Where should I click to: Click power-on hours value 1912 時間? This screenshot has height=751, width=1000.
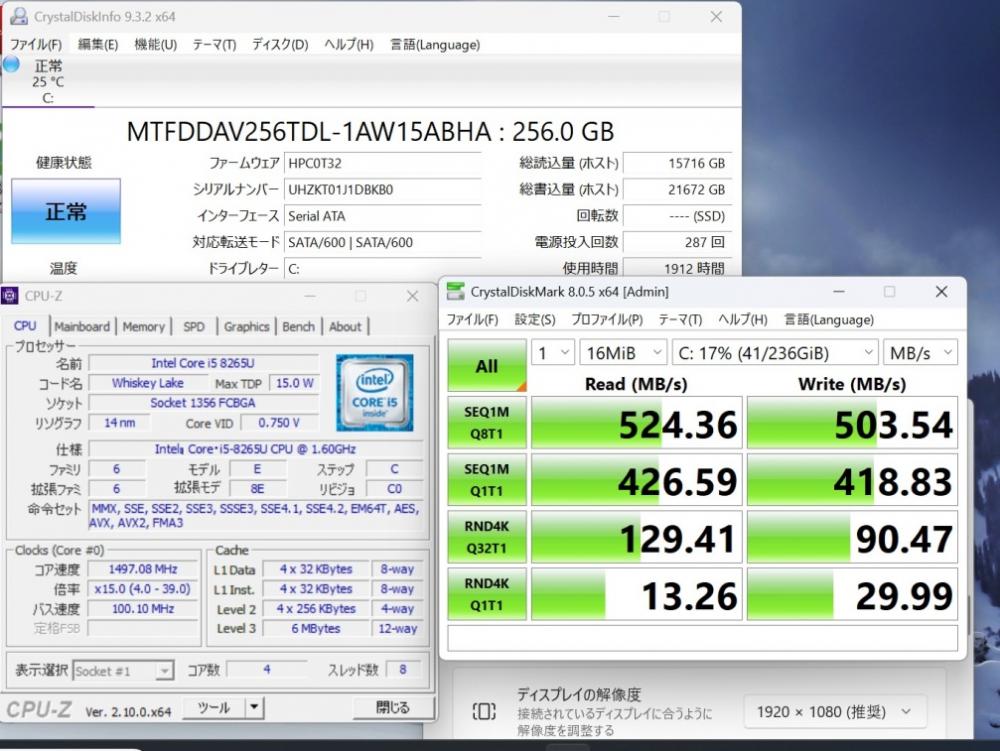(677, 268)
